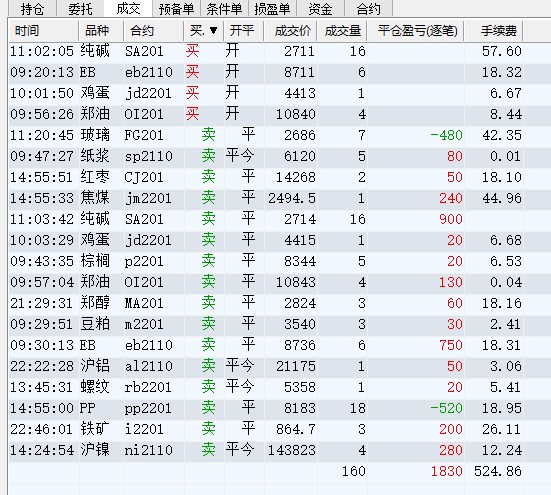This screenshot has height=495, width=551.
Task: Click the 10:01:50 time cell
Action: point(42,93)
